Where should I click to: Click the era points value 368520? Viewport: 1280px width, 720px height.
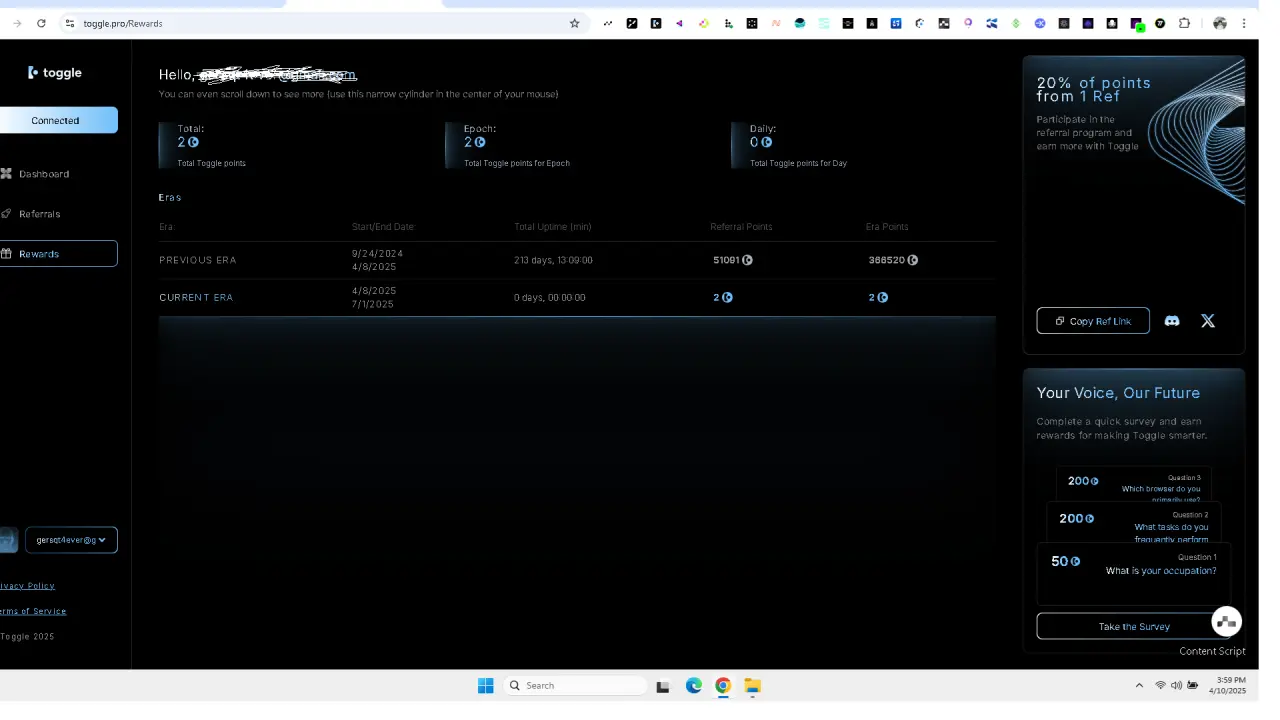pos(886,260)
